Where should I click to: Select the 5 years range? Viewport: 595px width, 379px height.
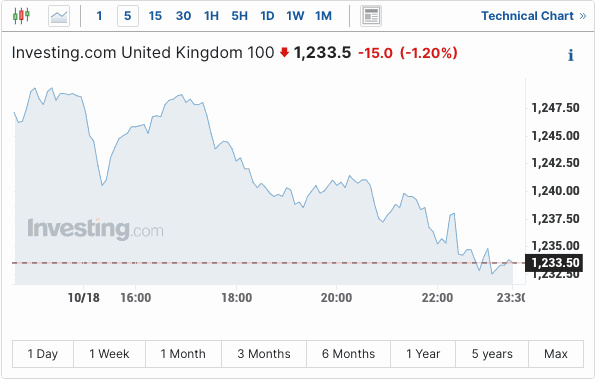[x=492, y=354]
